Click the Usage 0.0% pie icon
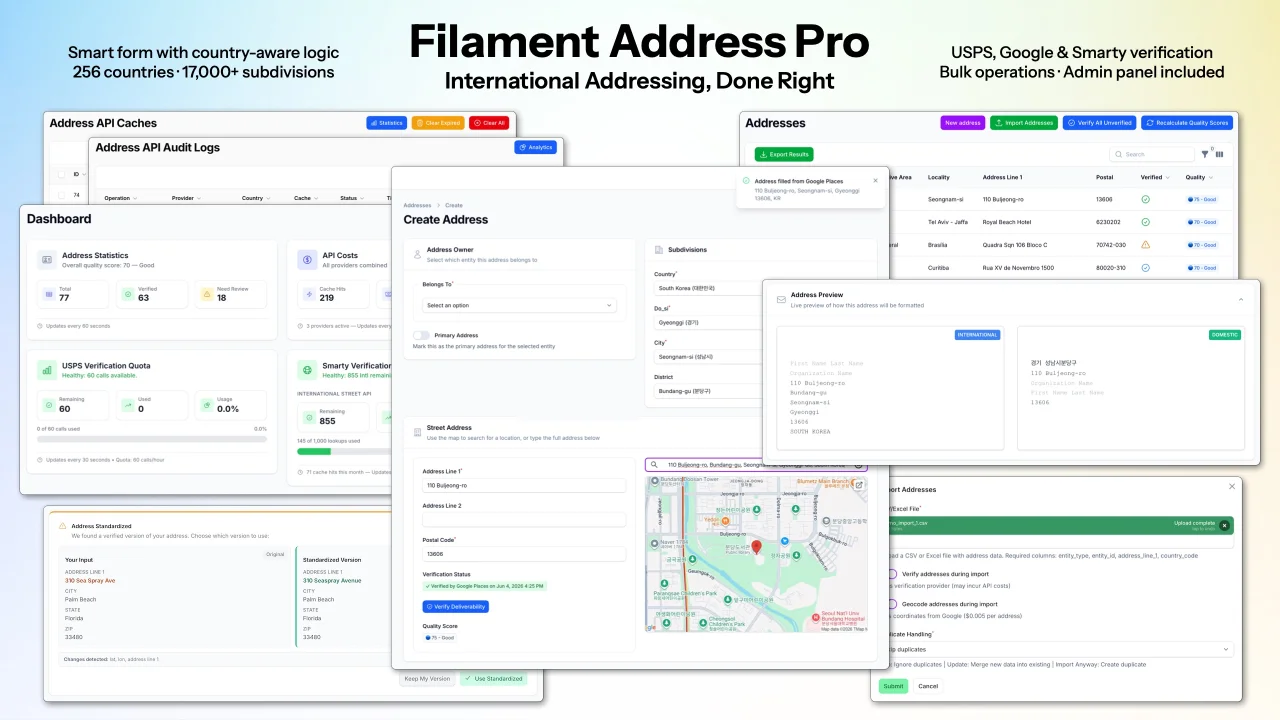This screenshot has width=1280, height=720. pos(206,405)
